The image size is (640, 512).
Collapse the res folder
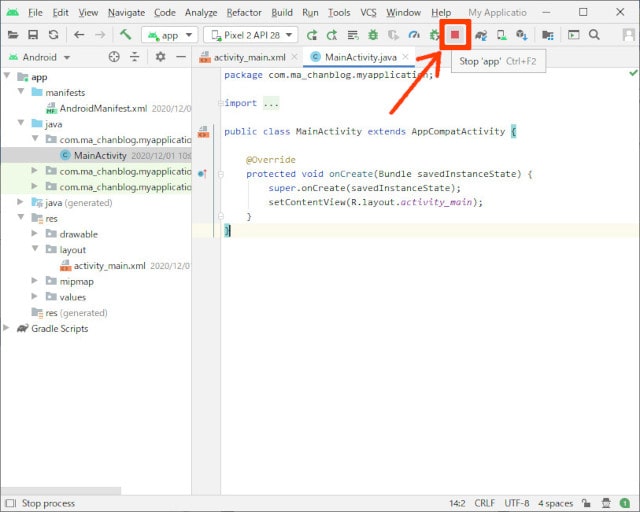(x=21, y=217)
